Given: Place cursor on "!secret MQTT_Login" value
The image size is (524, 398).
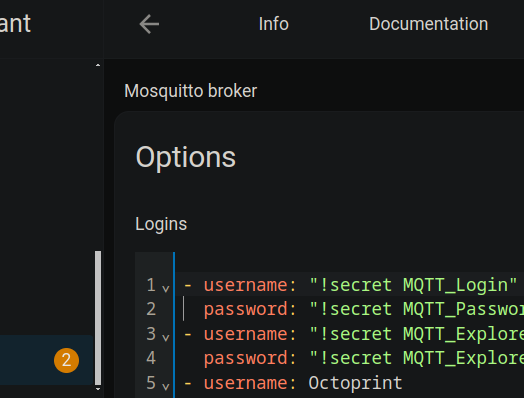Looking at the screenshot, I should (x=413, y=285).
